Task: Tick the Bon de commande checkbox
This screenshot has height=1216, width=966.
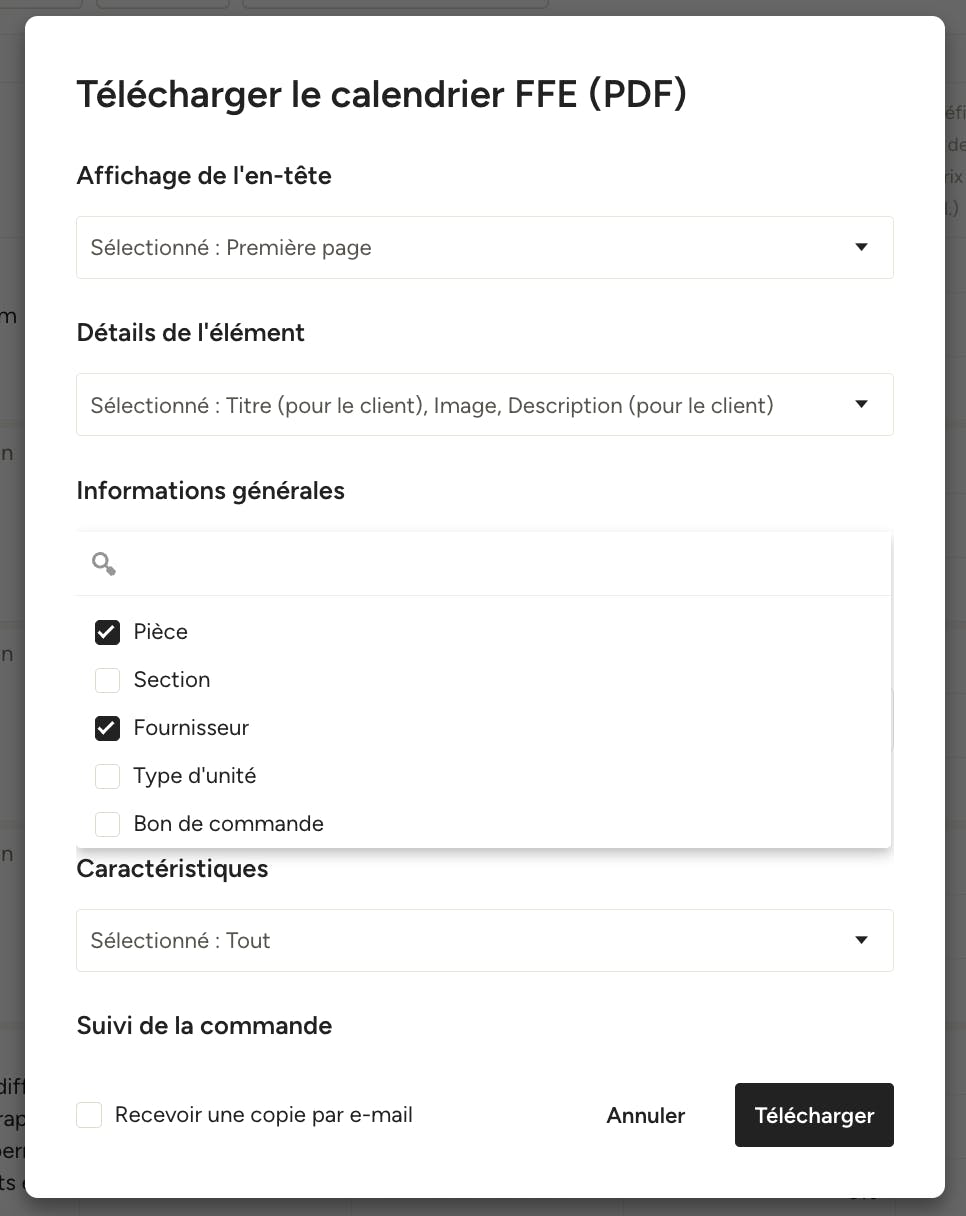Action: point(107,824)
